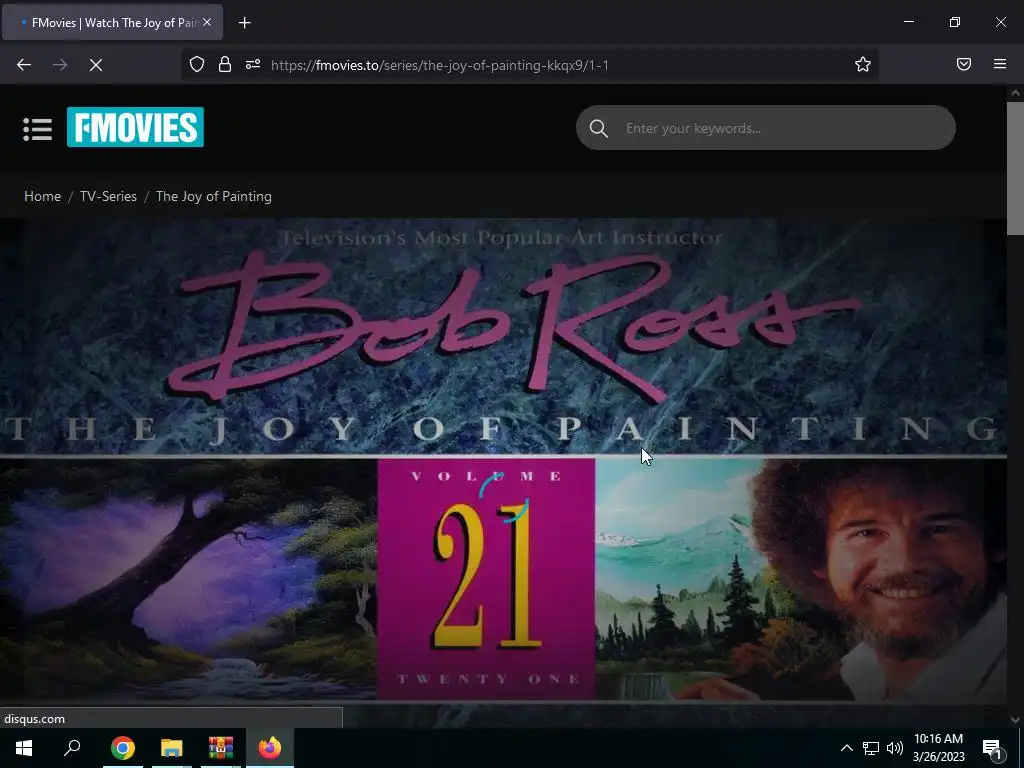Show hidden system tray icons

click(846, 748)
